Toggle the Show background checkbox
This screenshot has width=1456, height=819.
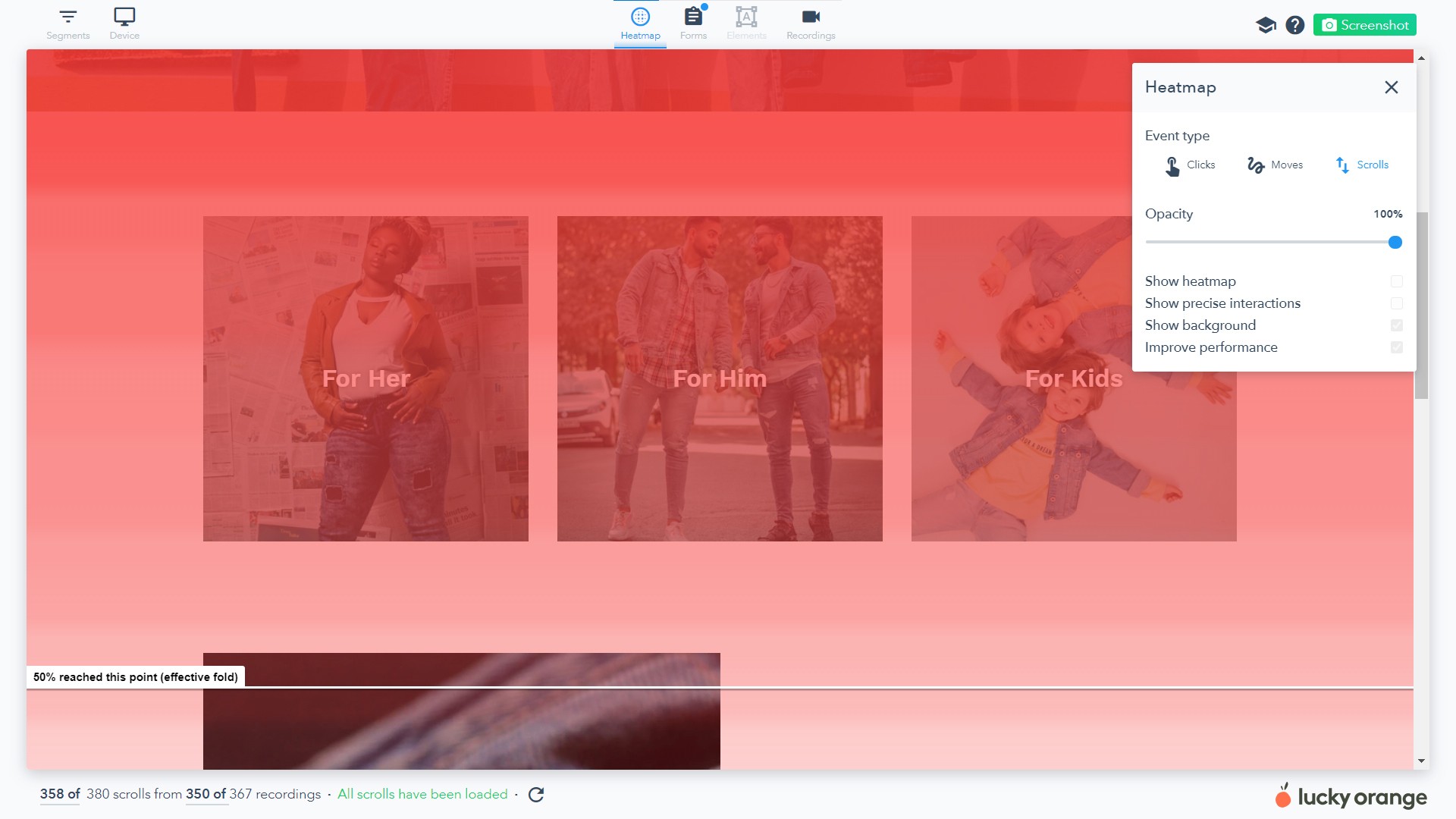pos(1397,325)
